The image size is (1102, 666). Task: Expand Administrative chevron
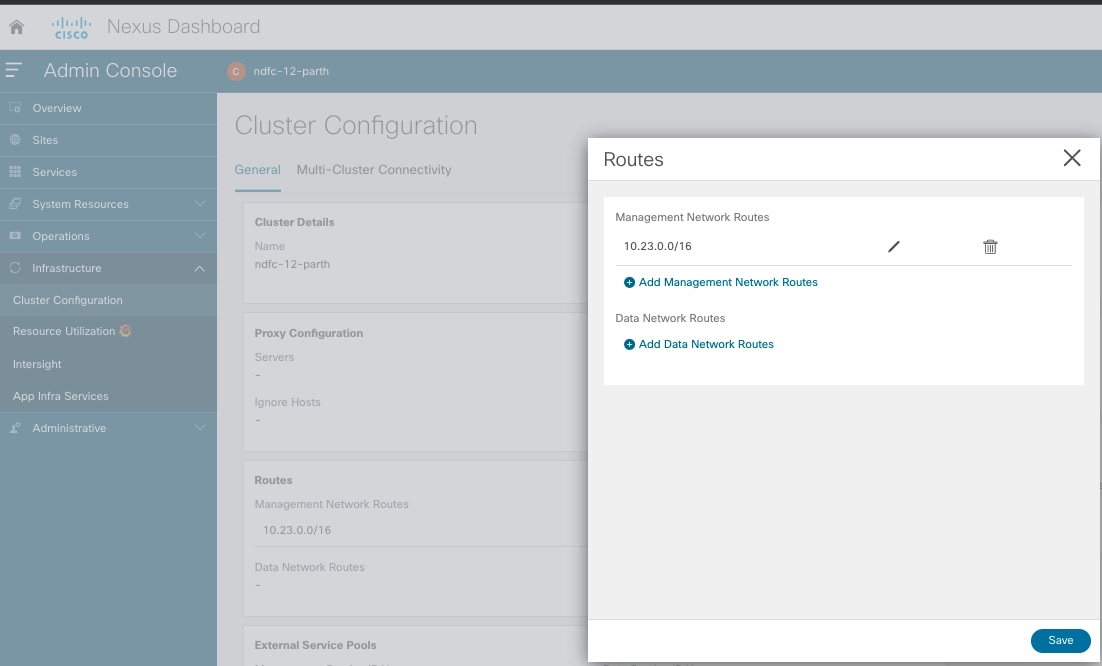[x=200, y=428]
